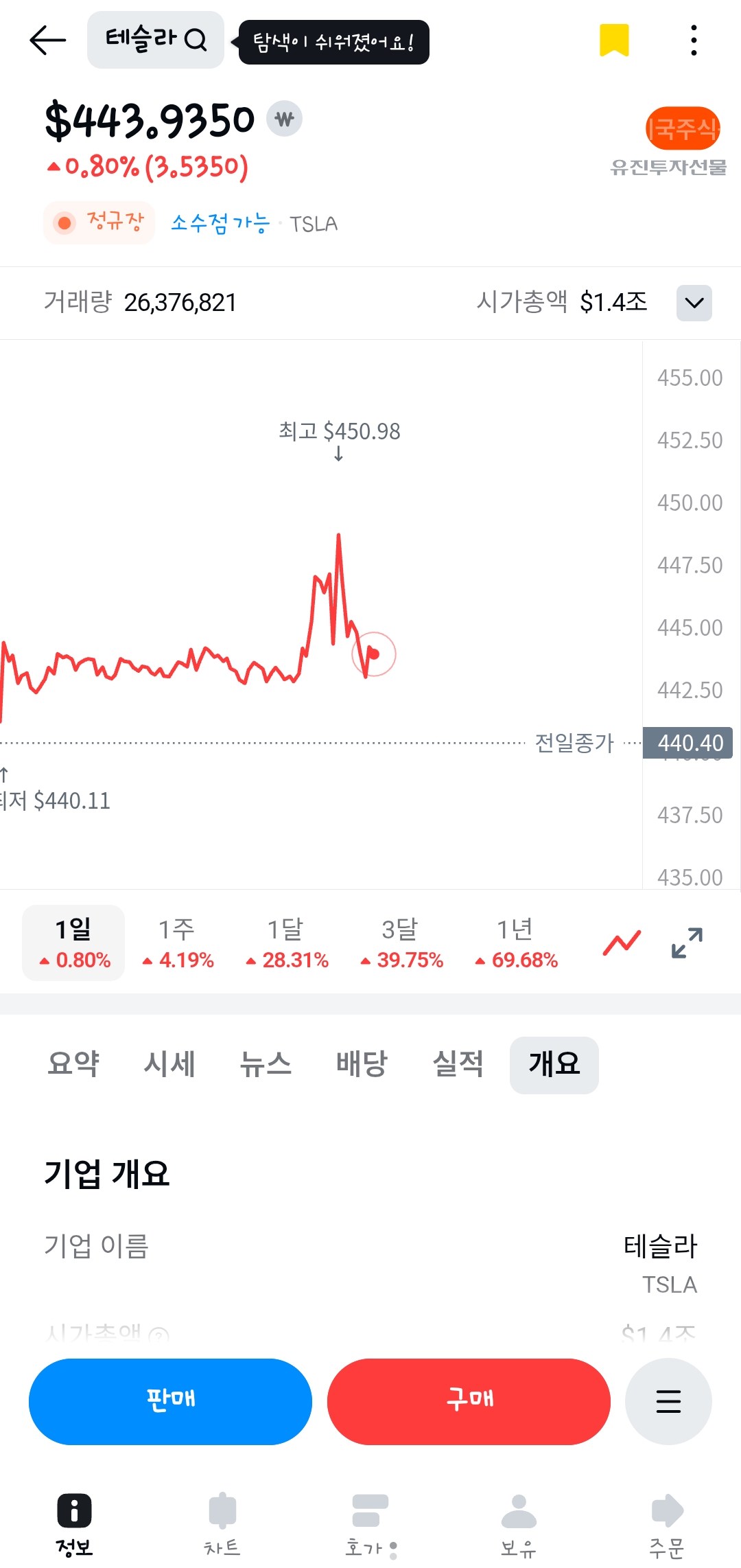Open the 뉴스 tab
Image resolution: width=741 pixels, height=1568 pixels.
pos(266,1064)
